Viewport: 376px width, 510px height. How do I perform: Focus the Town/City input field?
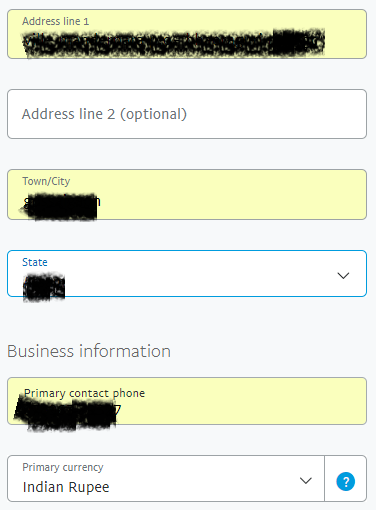(x=187, y=194)
